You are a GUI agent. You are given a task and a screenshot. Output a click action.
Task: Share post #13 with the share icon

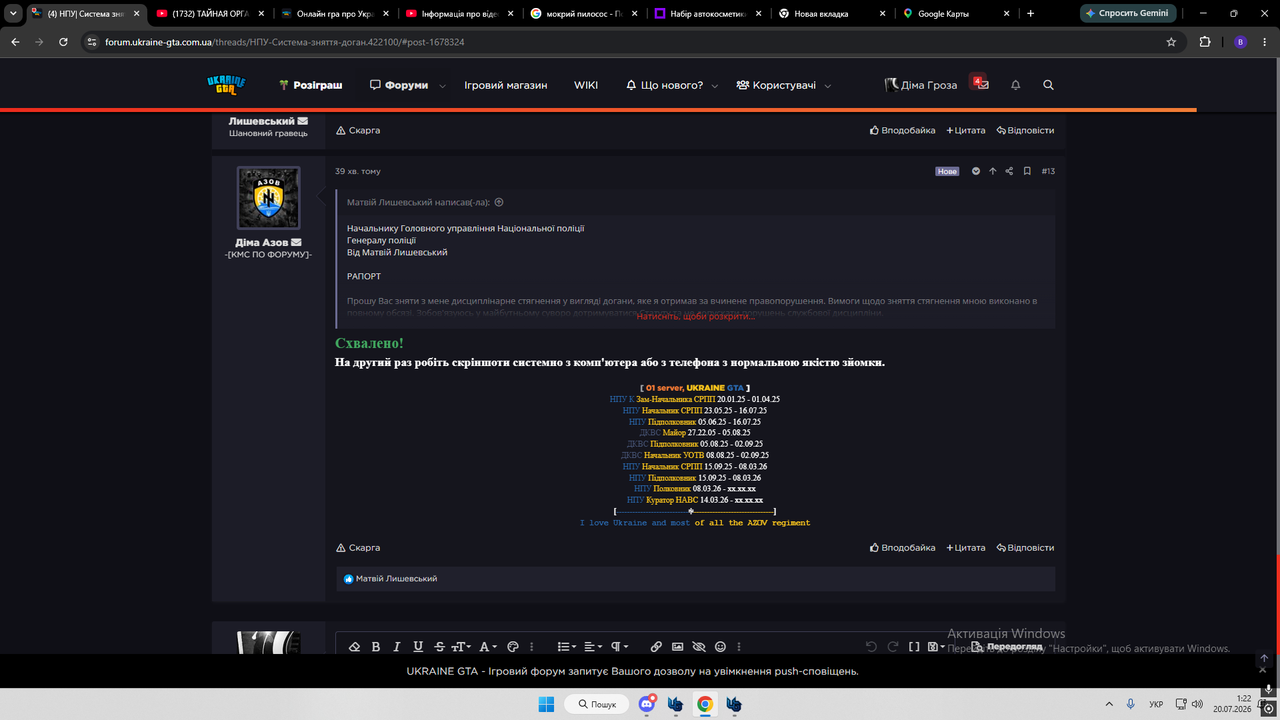(1009, 171)
